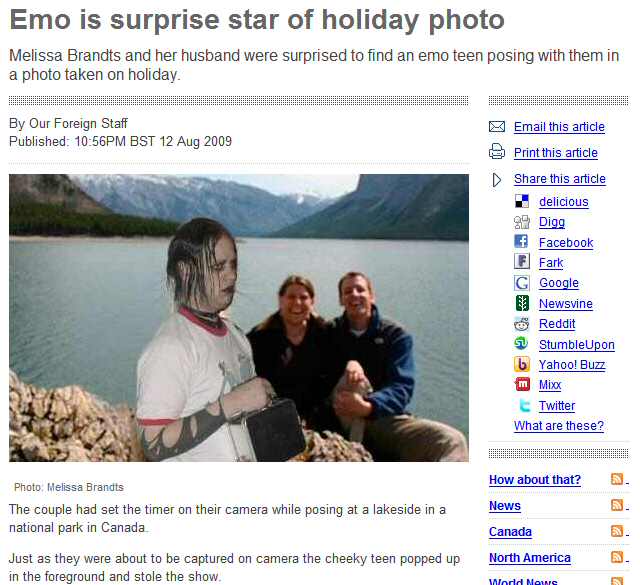Click the Reddit alien icon
640x585 pixels.
522,324
